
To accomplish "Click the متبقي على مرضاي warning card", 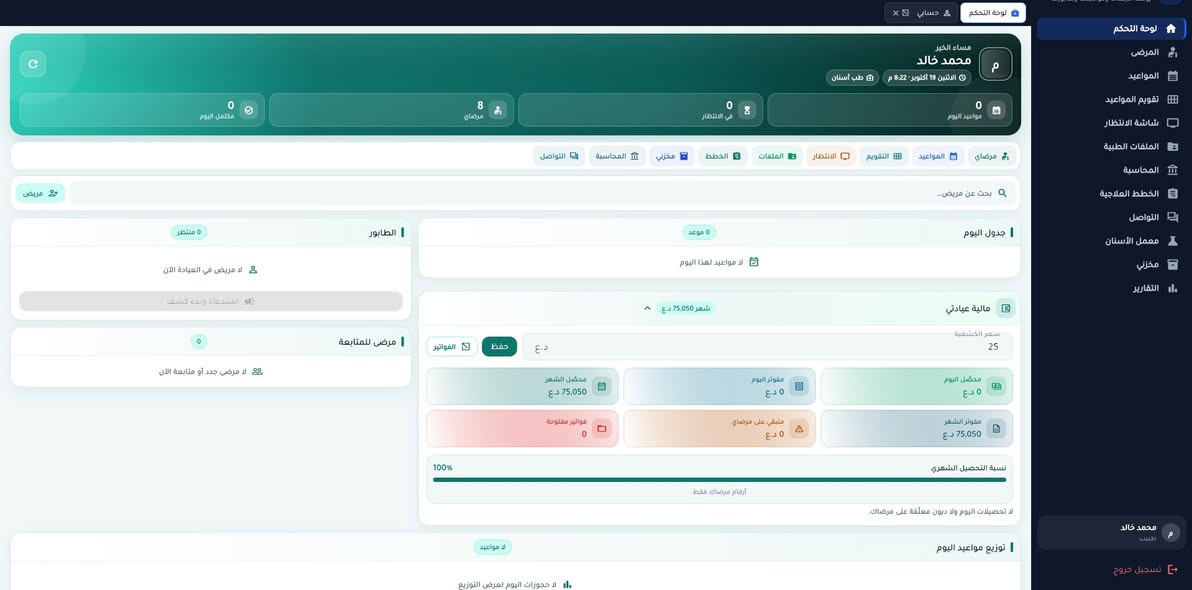I will pyautogui.click(x=719, y=429).
